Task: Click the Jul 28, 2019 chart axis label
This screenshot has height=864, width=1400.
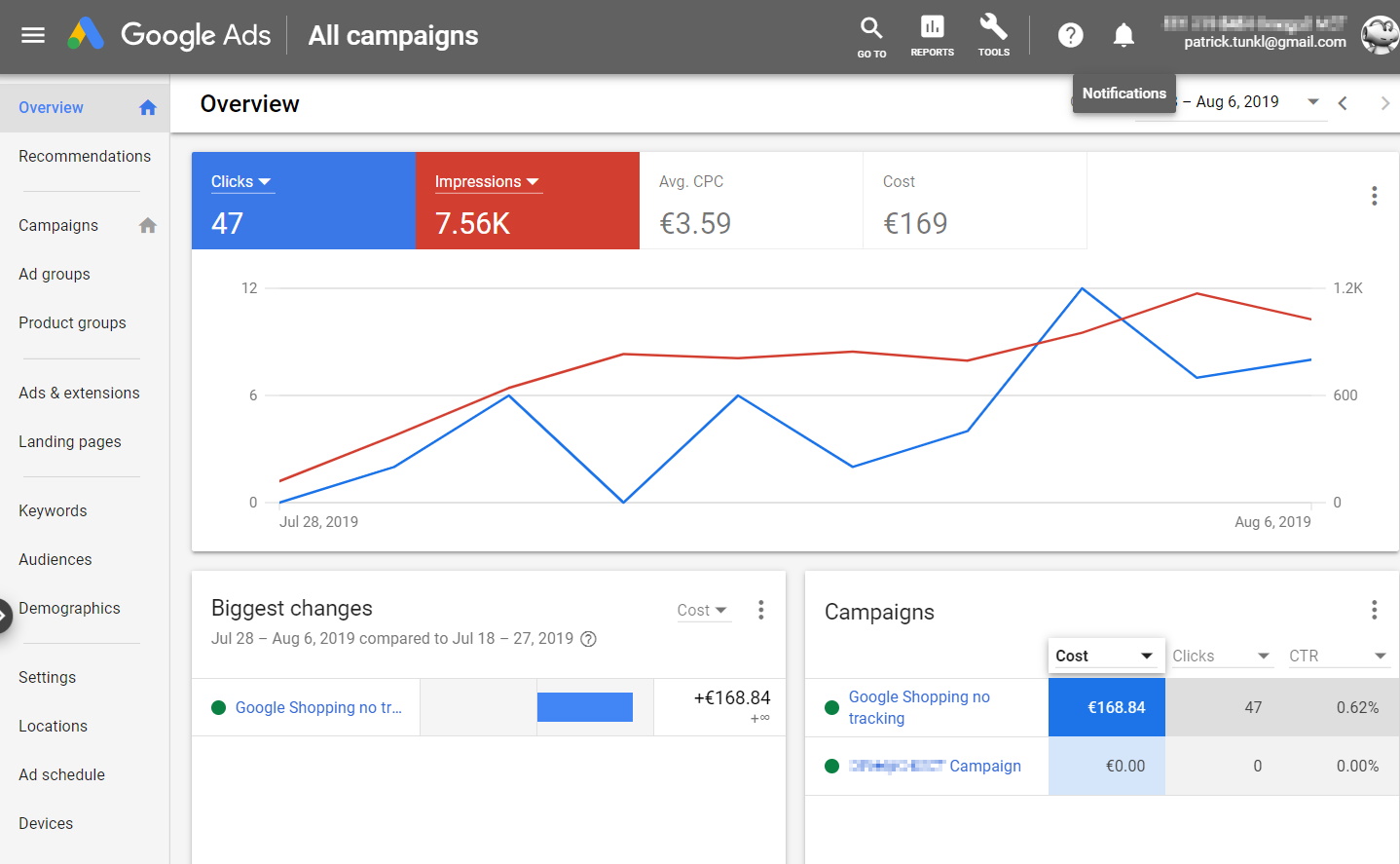Action: pos(318,522)
